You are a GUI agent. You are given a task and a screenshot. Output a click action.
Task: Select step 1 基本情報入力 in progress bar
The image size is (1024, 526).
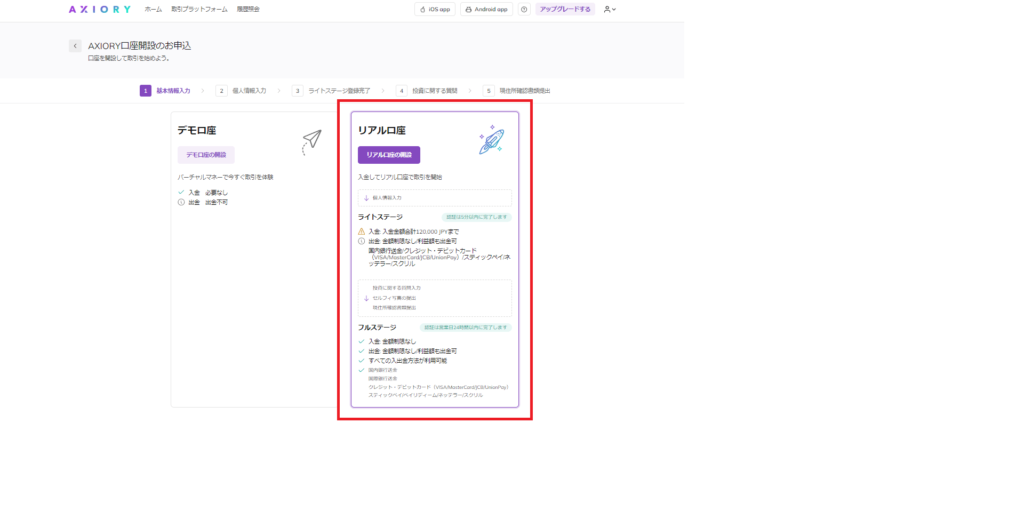pos(165,90)
